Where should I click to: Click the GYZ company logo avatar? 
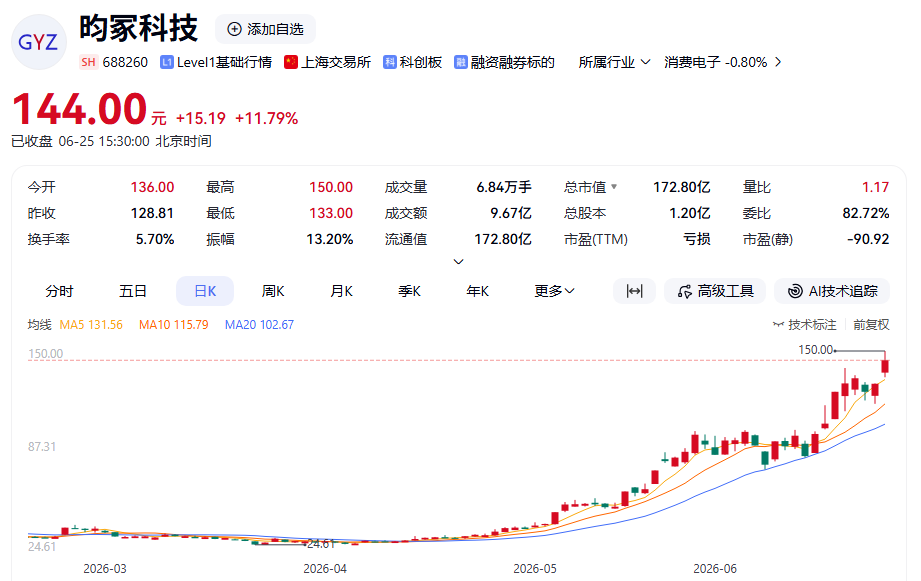[39, 42]
